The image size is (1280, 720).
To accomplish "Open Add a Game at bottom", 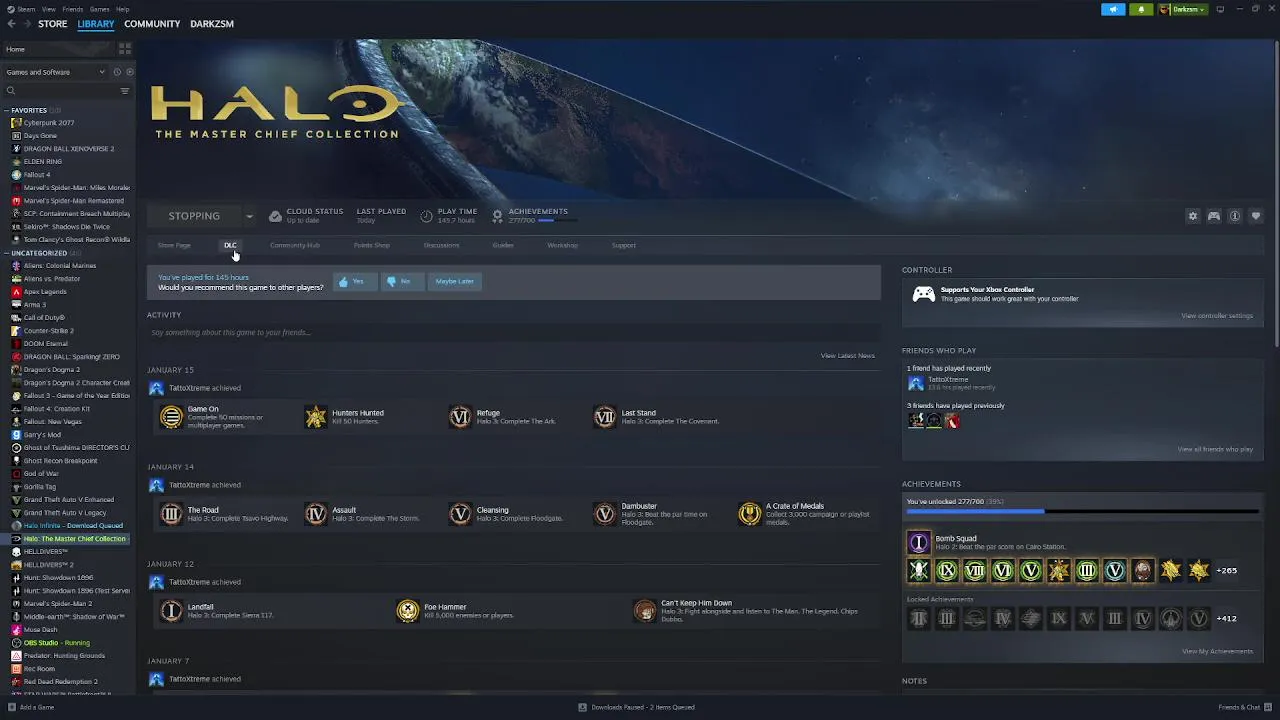I will click(x=31, y=707).
